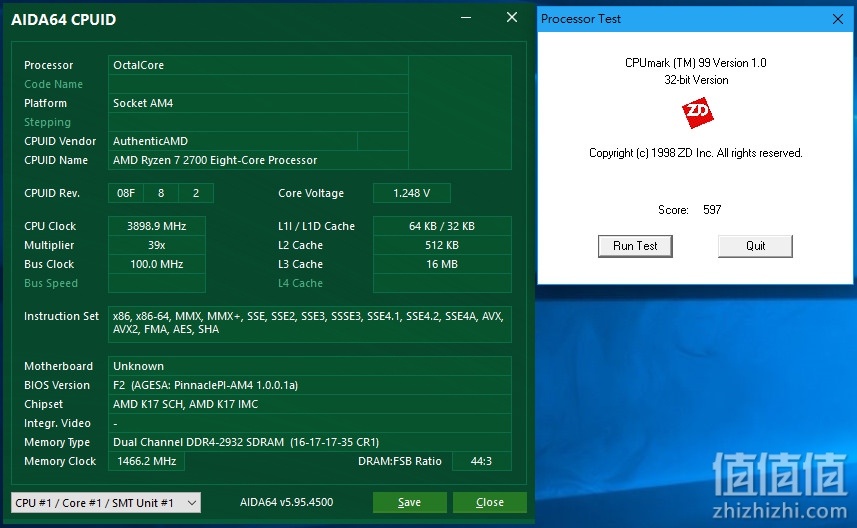Click the 512 KB L2 cache value
Viewport: 857px width, 528px height.
coord(442,245)
